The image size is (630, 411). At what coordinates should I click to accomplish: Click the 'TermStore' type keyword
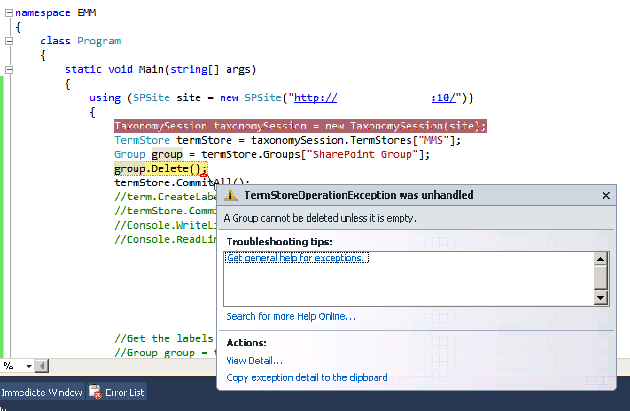142,140
